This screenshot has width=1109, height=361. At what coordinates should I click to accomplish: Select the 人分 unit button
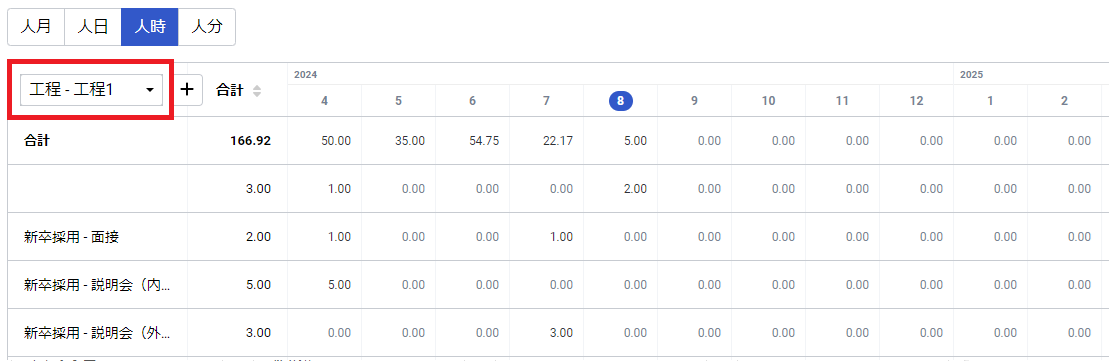(x=207, y=27)
